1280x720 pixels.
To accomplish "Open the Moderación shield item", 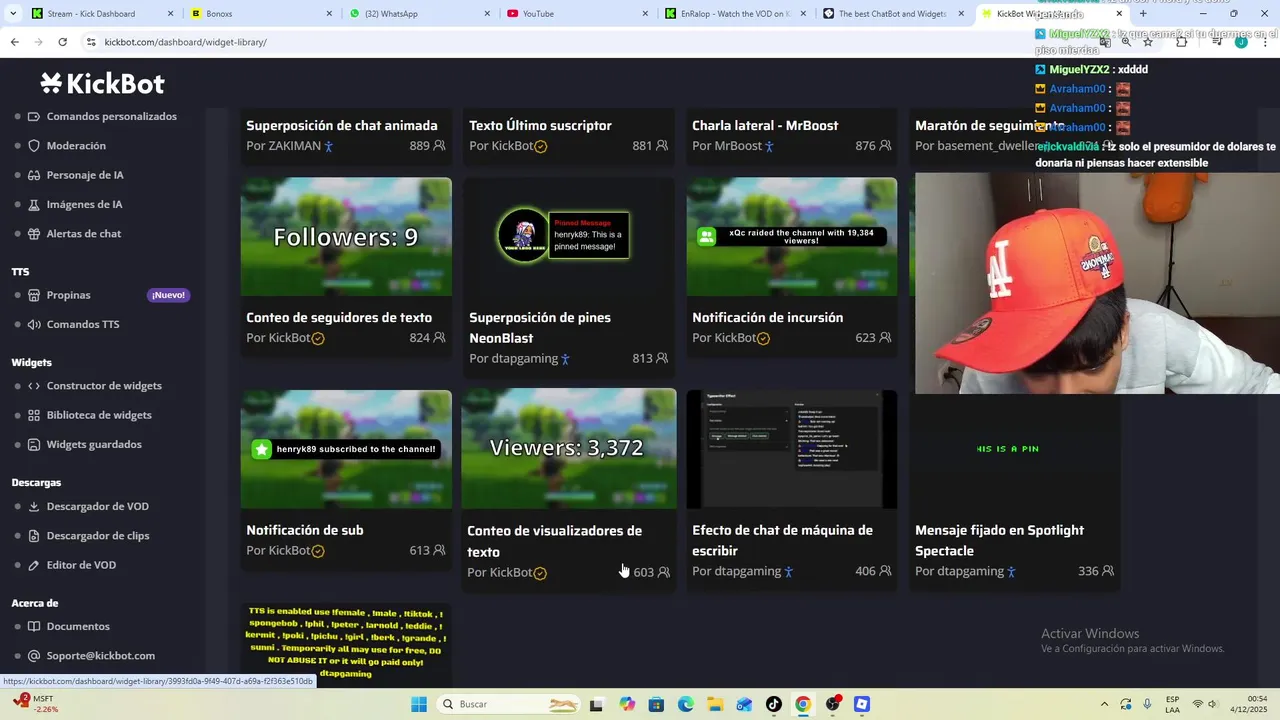I will [76, 146].
